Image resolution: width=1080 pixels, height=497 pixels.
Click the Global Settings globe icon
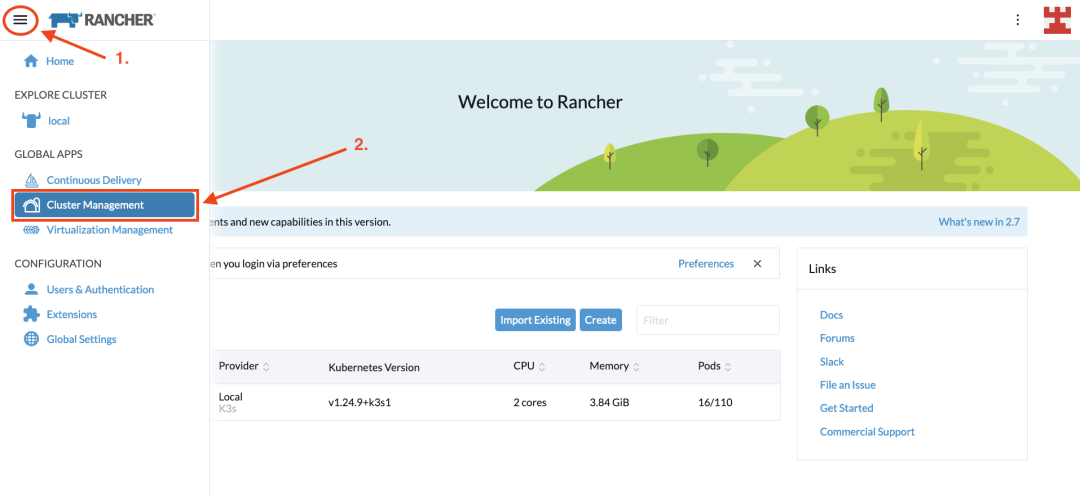[31, 339]
